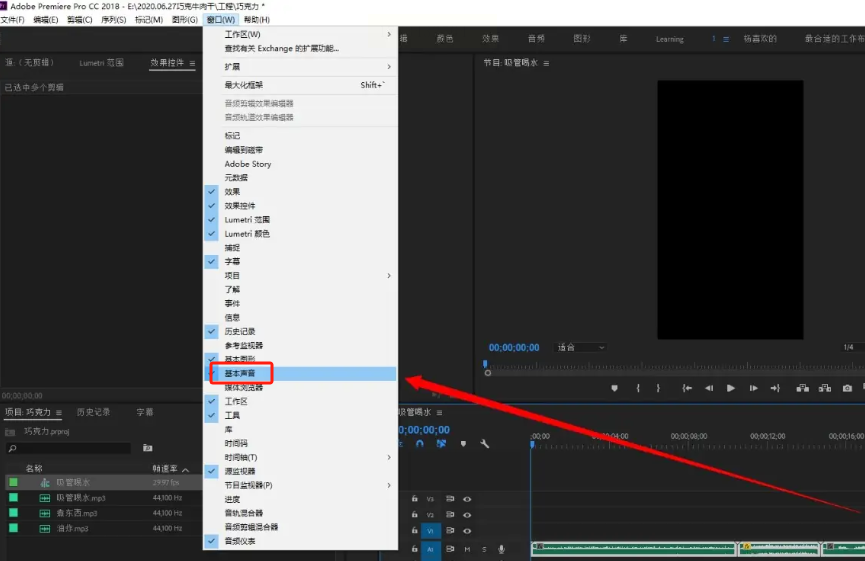This screenshot has height=561, width=865.
Task: Step forward one frame
Action: 753,388
